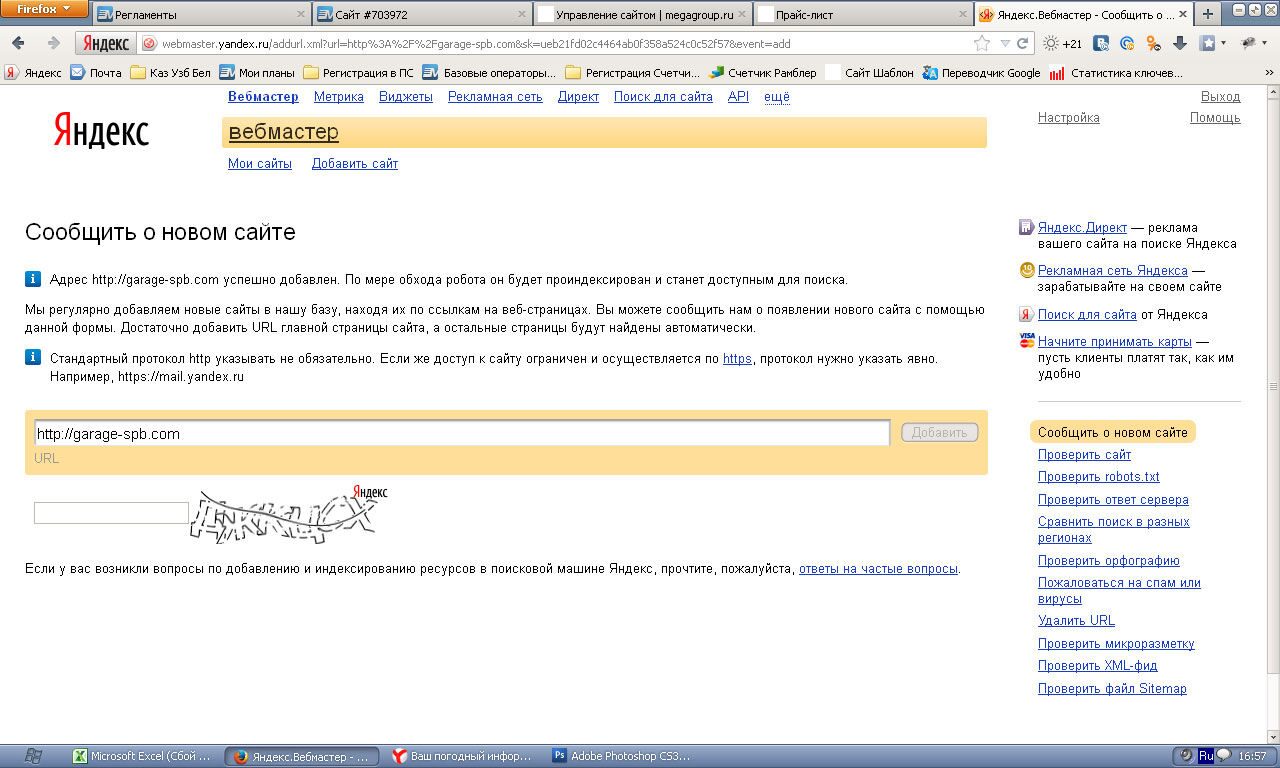This screenshot has height=768, width=1280.
Task: Open Яндекс bookmark in bookmarks bar
Action: pyautogui.click(x=33, y=72)
